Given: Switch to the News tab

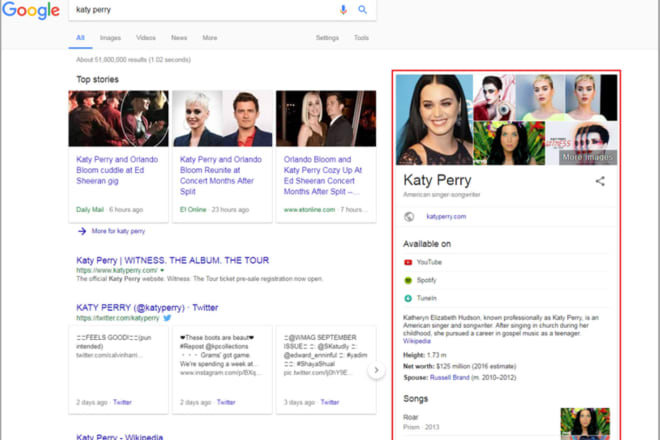Looking at the screenshot, I should coord(179,38).
